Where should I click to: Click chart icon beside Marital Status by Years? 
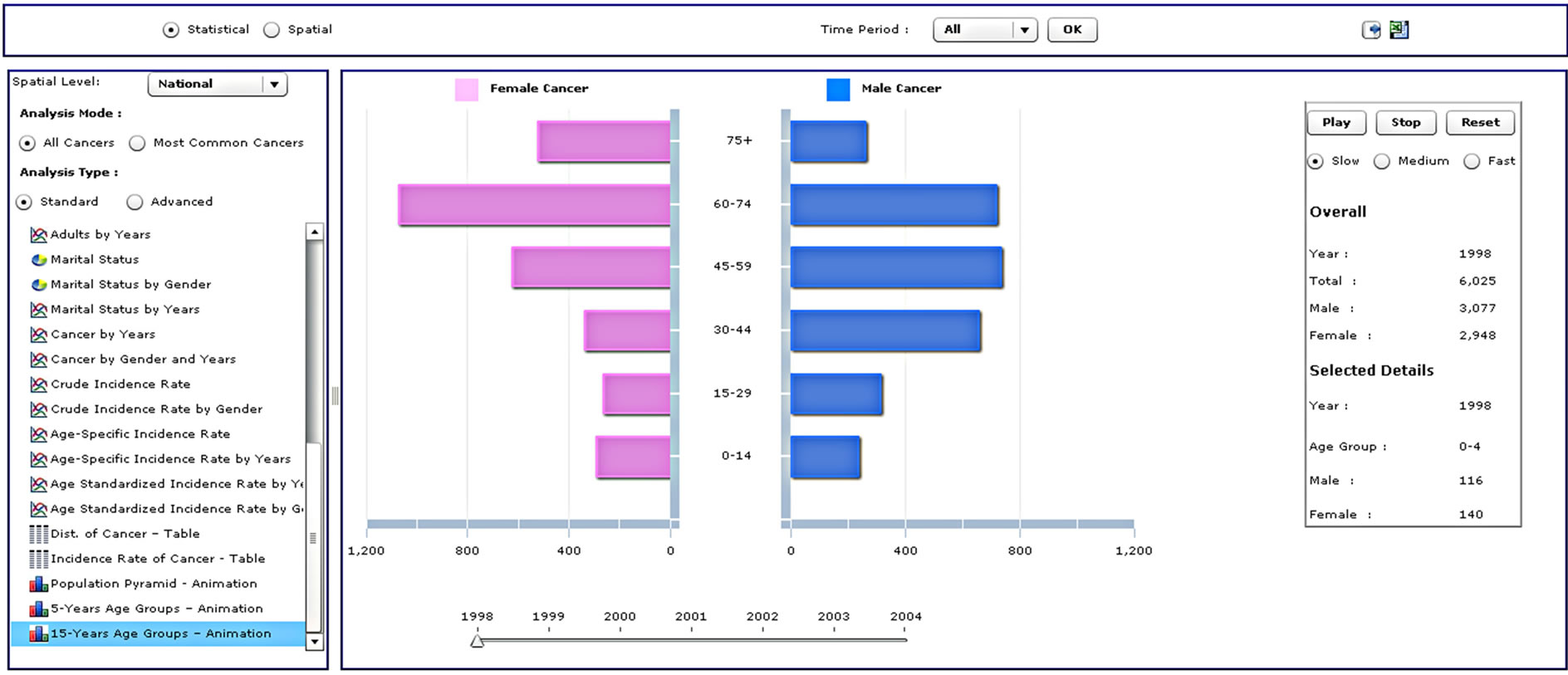point(38,310)
